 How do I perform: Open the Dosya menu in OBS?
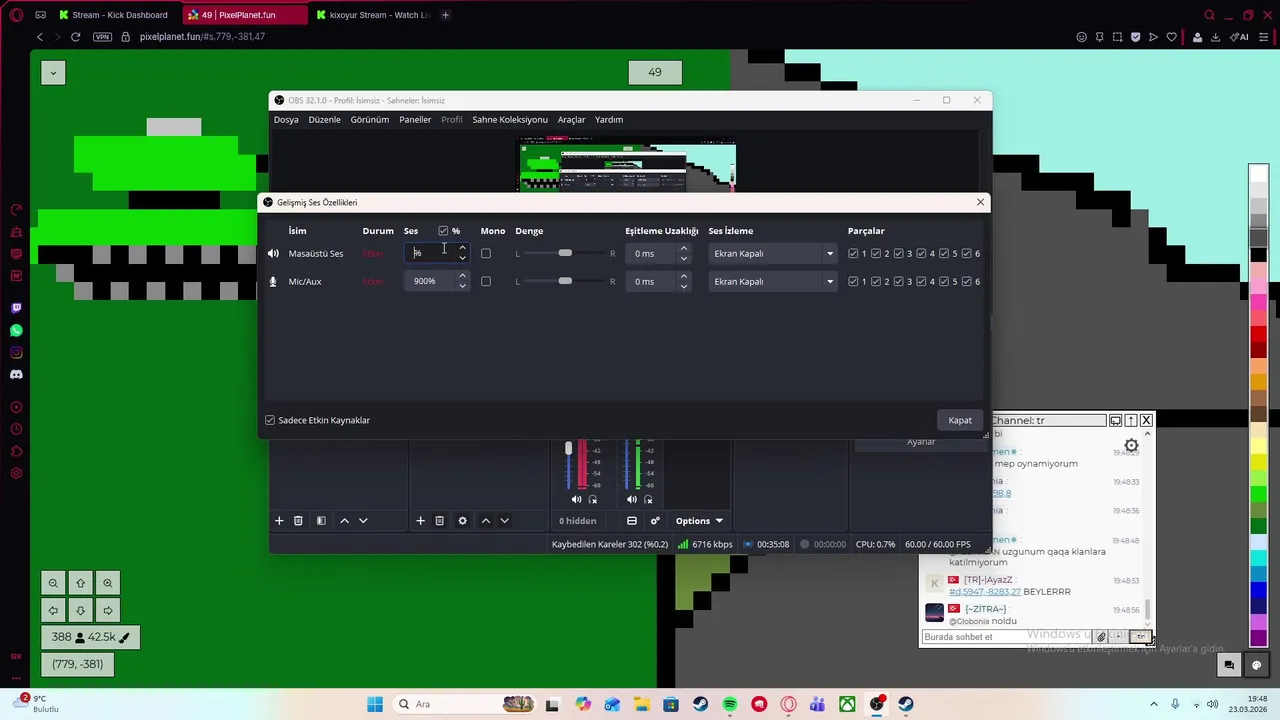tap(286, 119)
